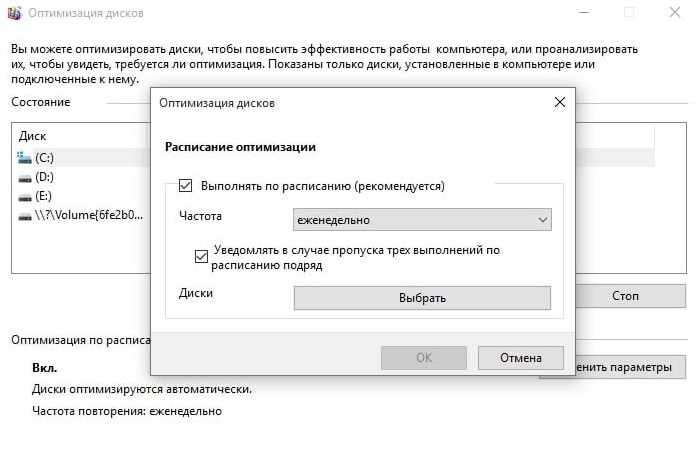This screenshot has height=469, width=698.
Task: Open the Частота dropdown 'еженедельно'
Action: pyautogui.click(x=422, y=220)
